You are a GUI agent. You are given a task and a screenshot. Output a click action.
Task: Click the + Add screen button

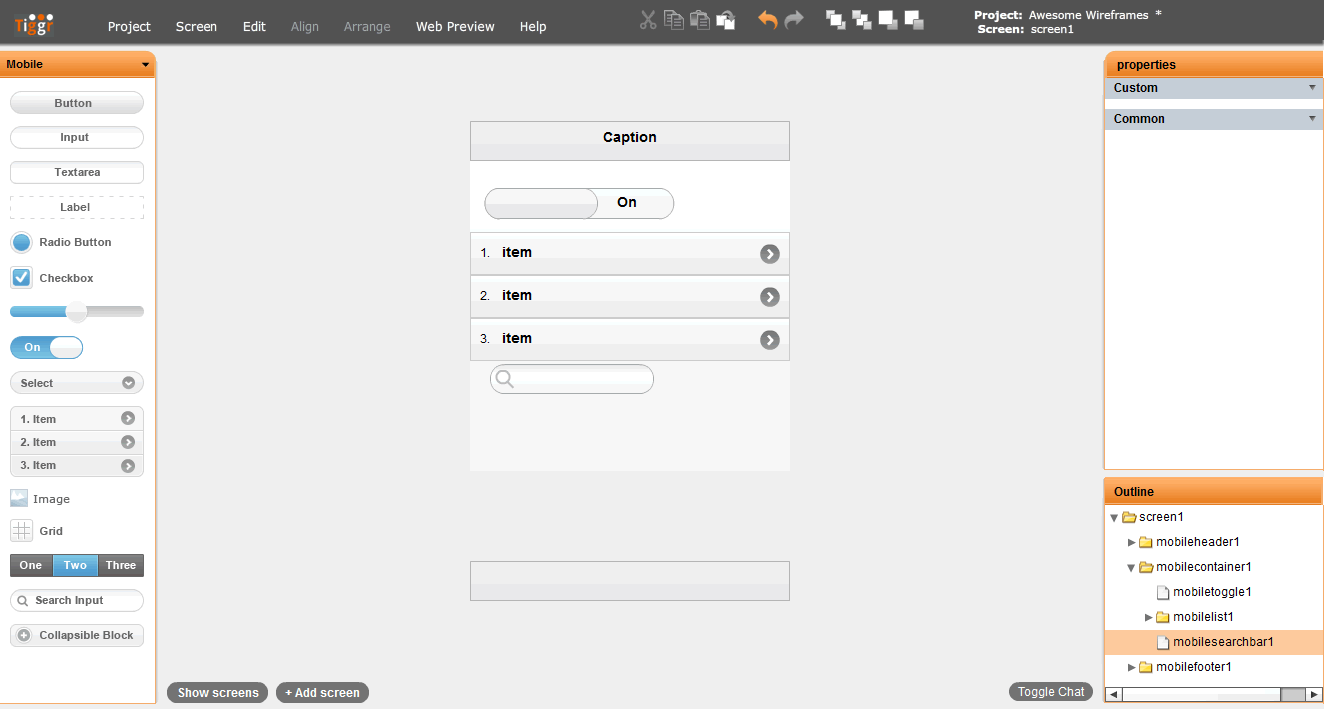[x=322, y=692]
